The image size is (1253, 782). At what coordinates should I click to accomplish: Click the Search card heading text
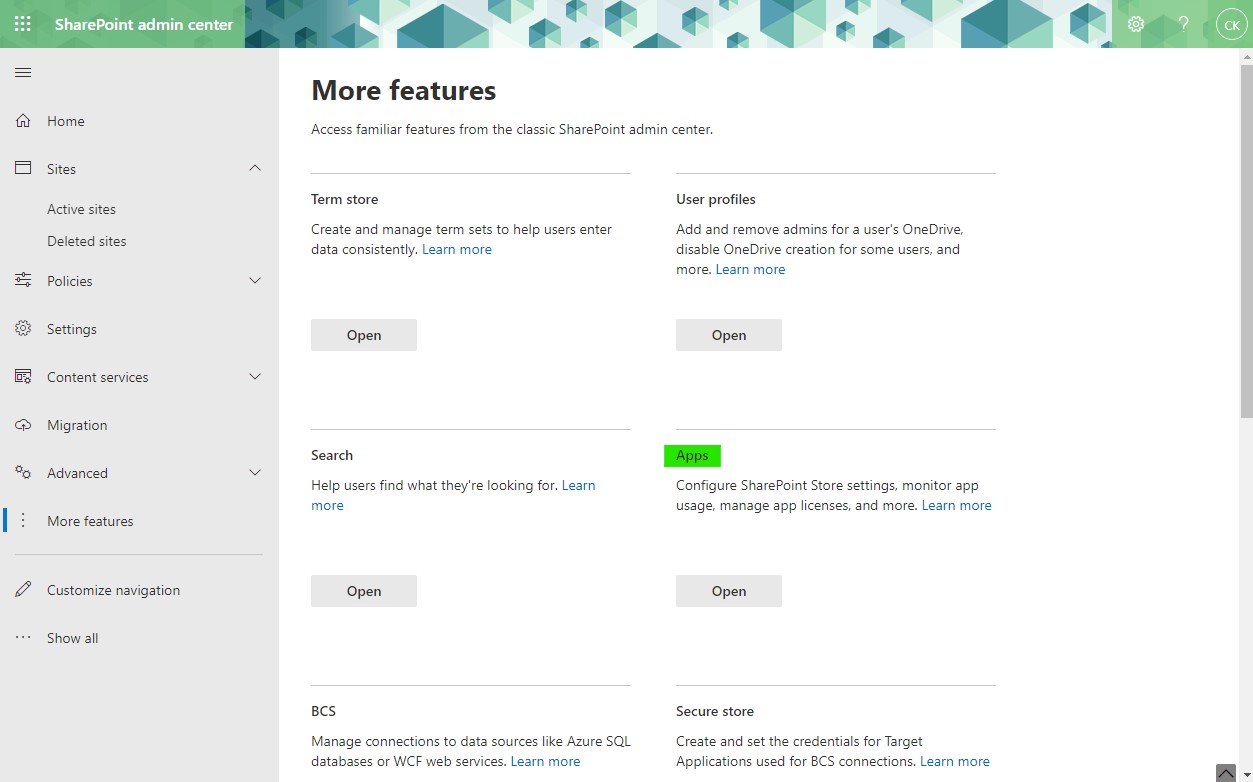click(x=332, y=455)
